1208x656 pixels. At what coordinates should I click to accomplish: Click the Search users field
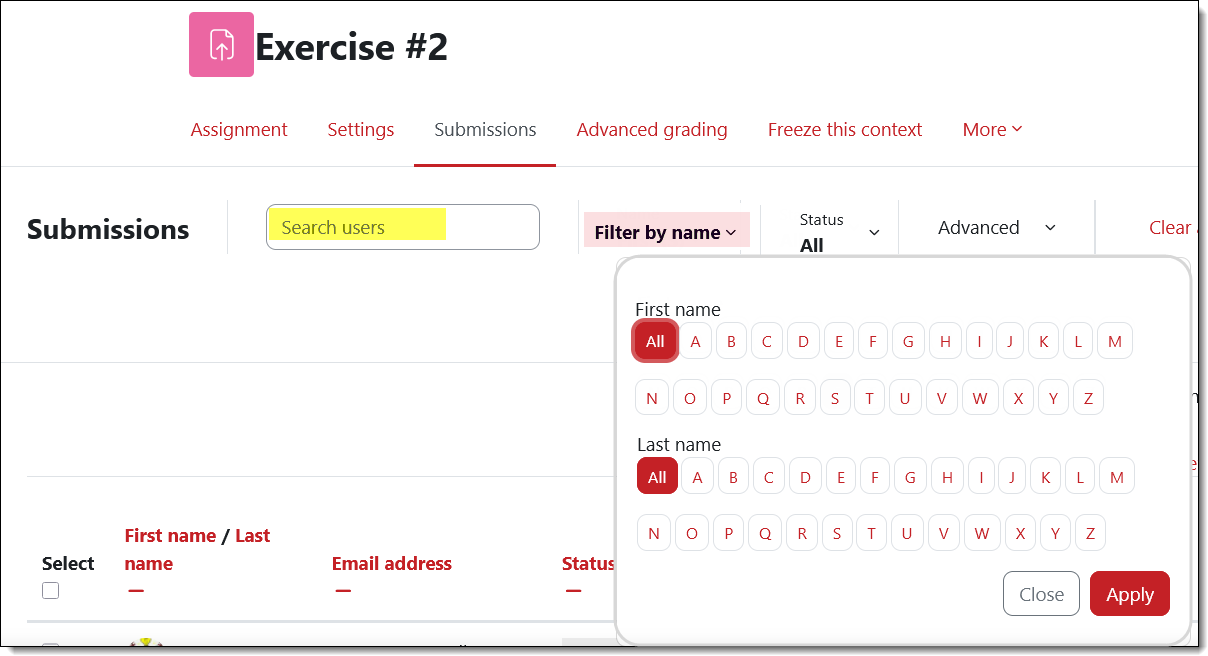[x=402, y=227]
